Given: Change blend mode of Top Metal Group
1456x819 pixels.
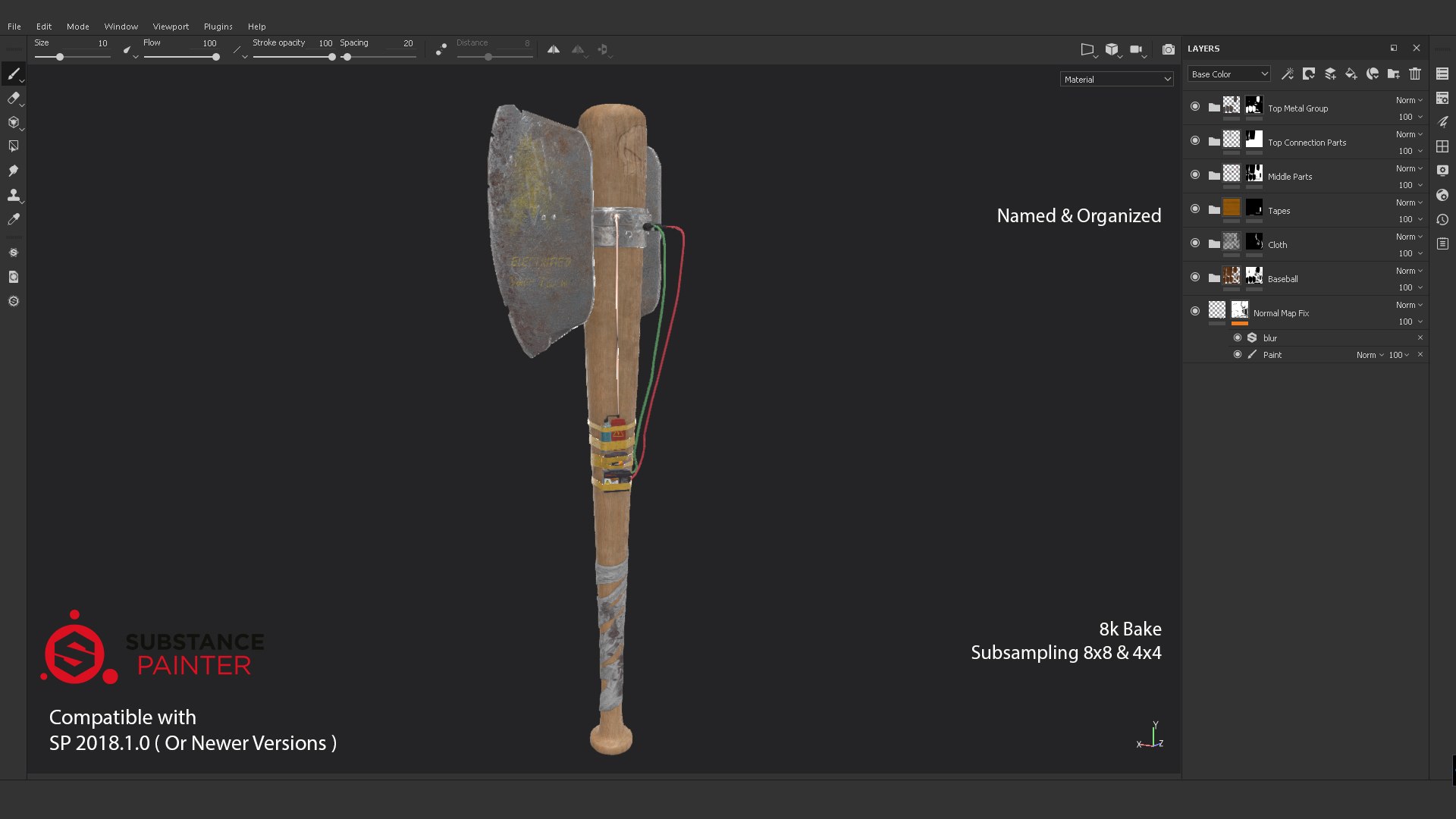Looking at the screenshot, I should pos(1409,100).
